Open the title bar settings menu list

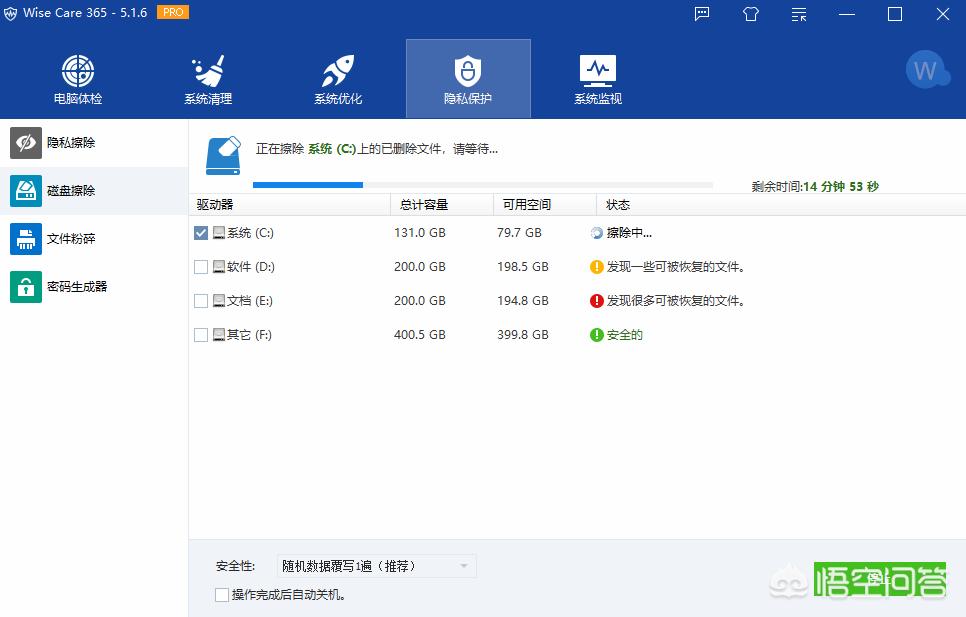point(799,14)
